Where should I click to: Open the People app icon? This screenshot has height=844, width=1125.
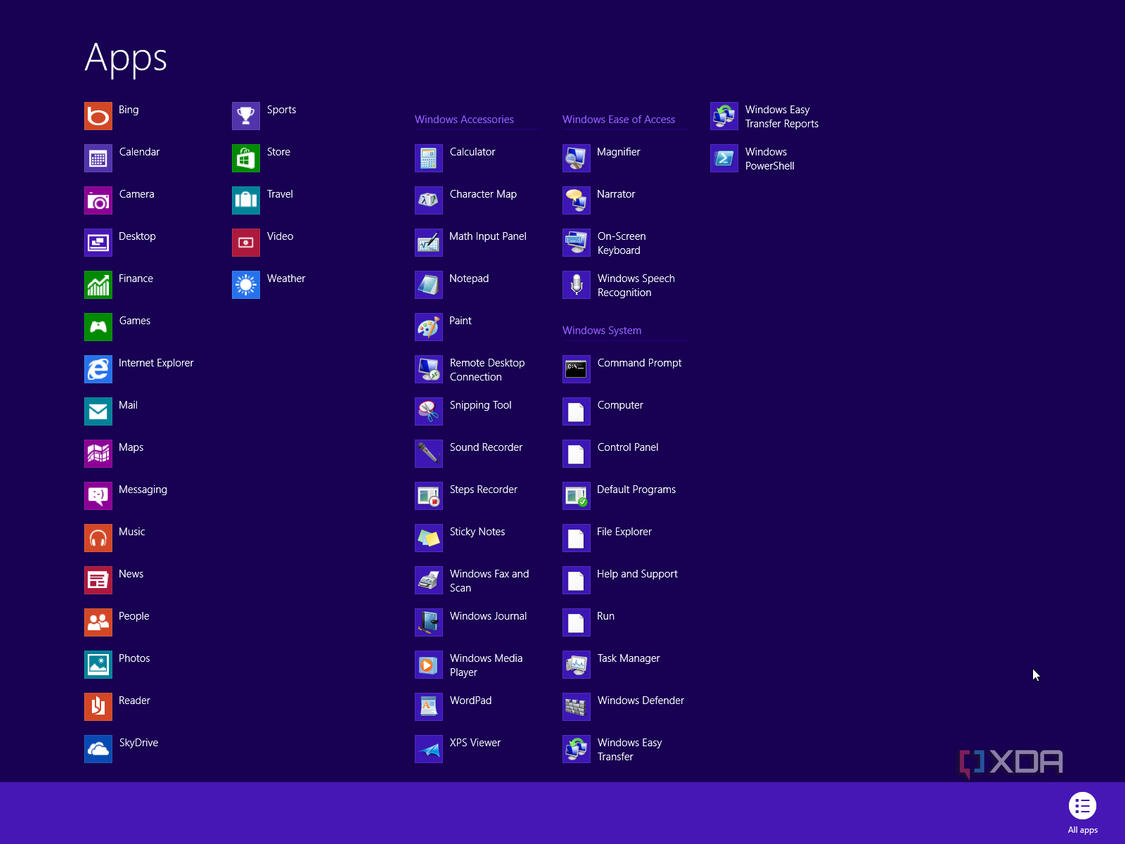click(98, 623)
